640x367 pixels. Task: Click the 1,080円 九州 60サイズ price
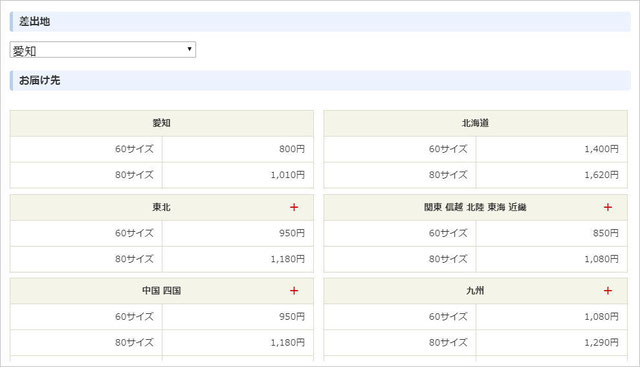[601, 317]
